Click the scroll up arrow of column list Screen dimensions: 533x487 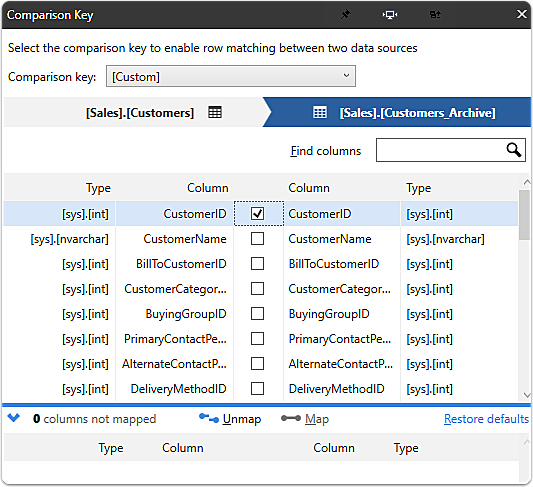pyautogui.click(x=526, y=182)
